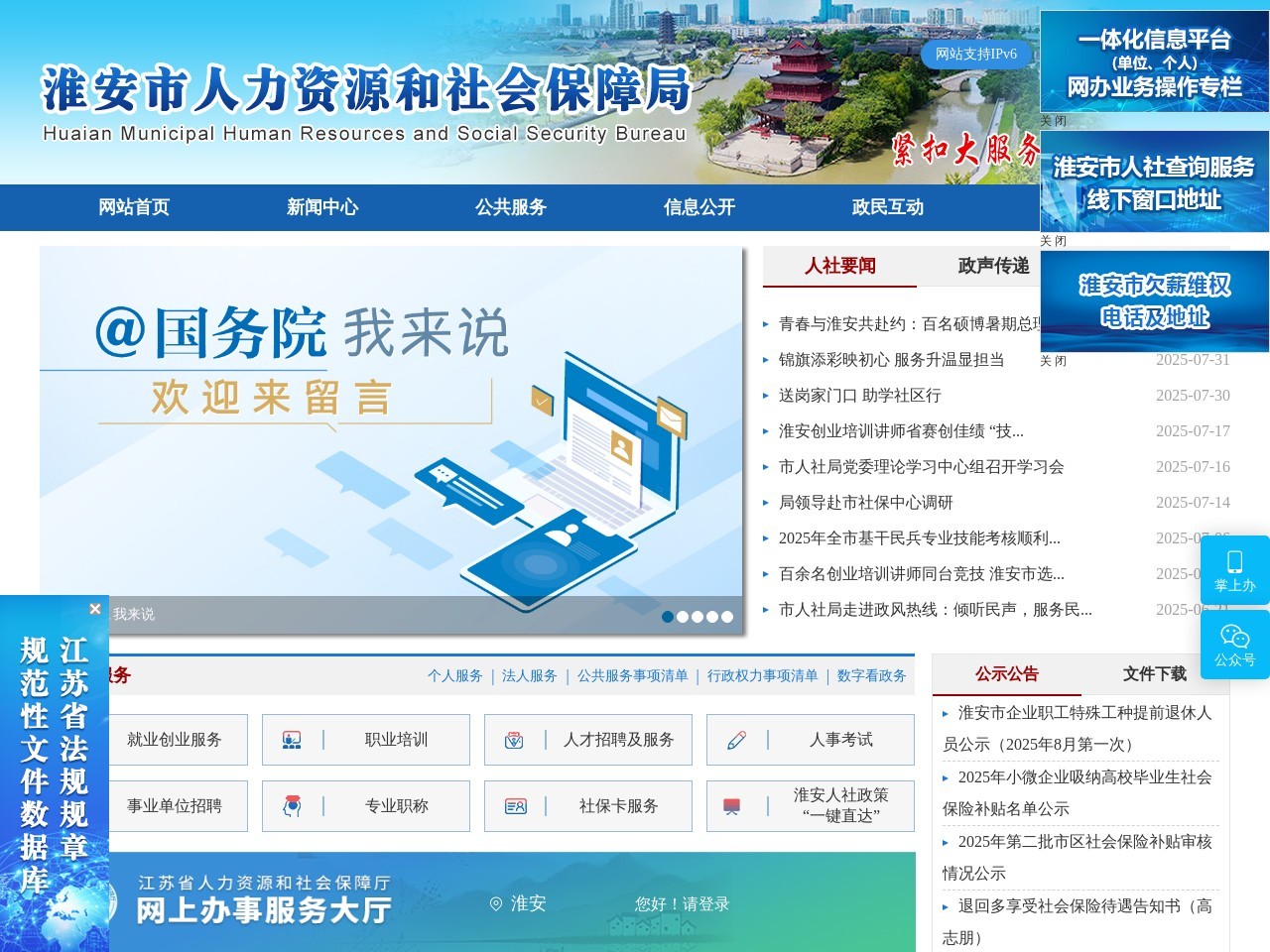
Task: Select the 职业培训 training icon
Action: pos(291,739)
